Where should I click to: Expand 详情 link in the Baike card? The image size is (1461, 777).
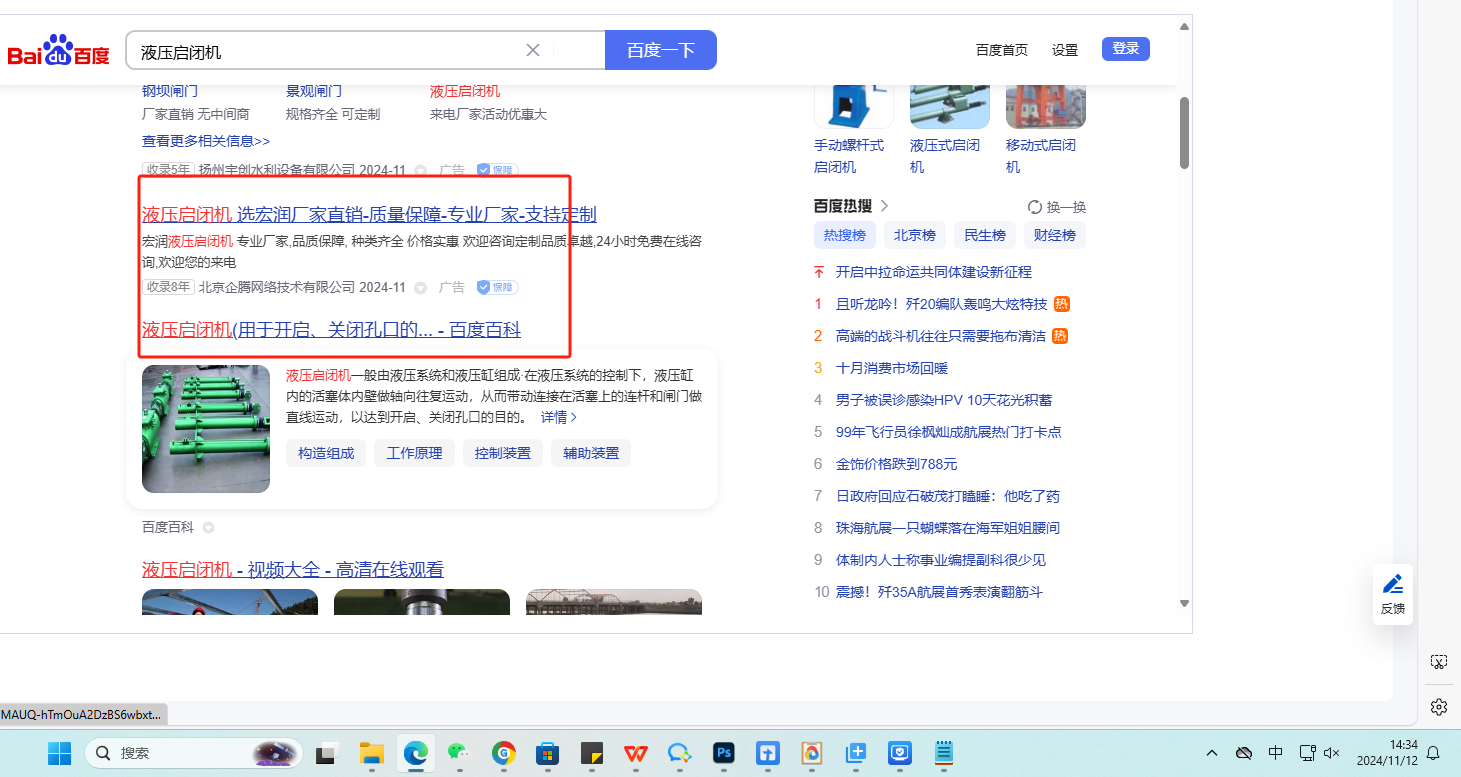click(559, 417)
